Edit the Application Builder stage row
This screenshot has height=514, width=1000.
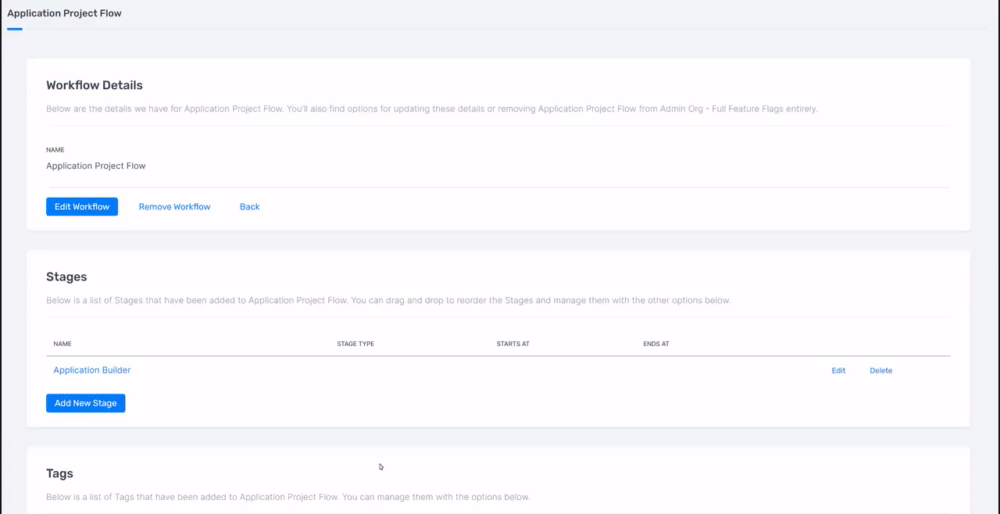pos(839,371)
